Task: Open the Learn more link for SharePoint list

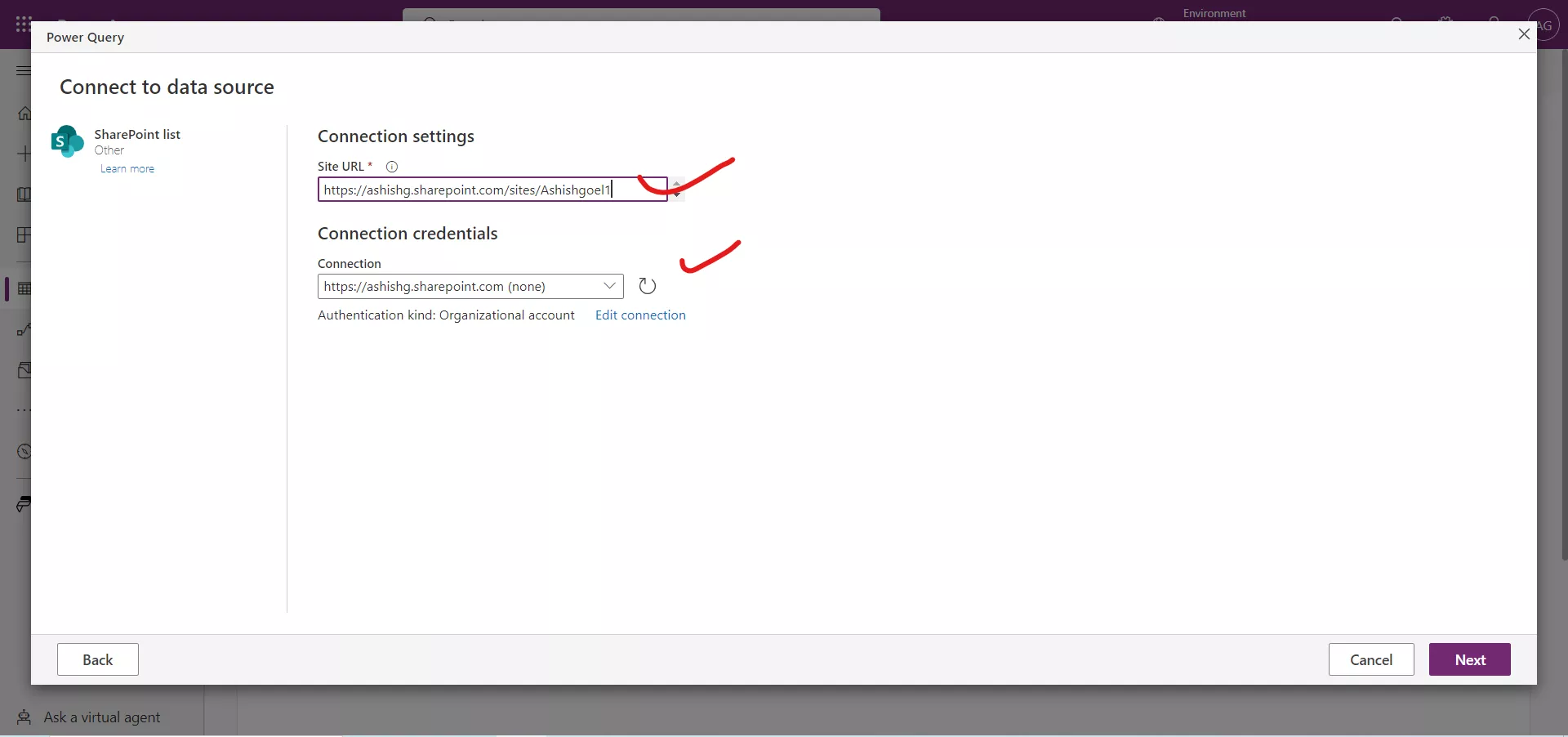Action: pyautogui.click(x=127, y=168)
